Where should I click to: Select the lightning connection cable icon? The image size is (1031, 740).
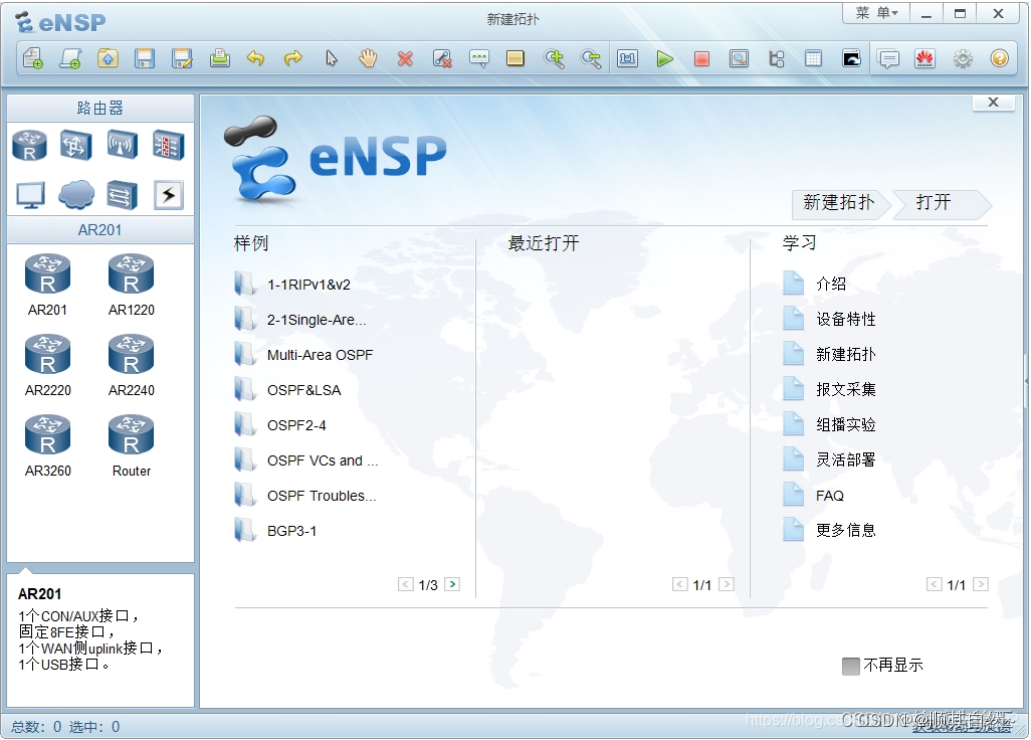click(x=168, y=195)
